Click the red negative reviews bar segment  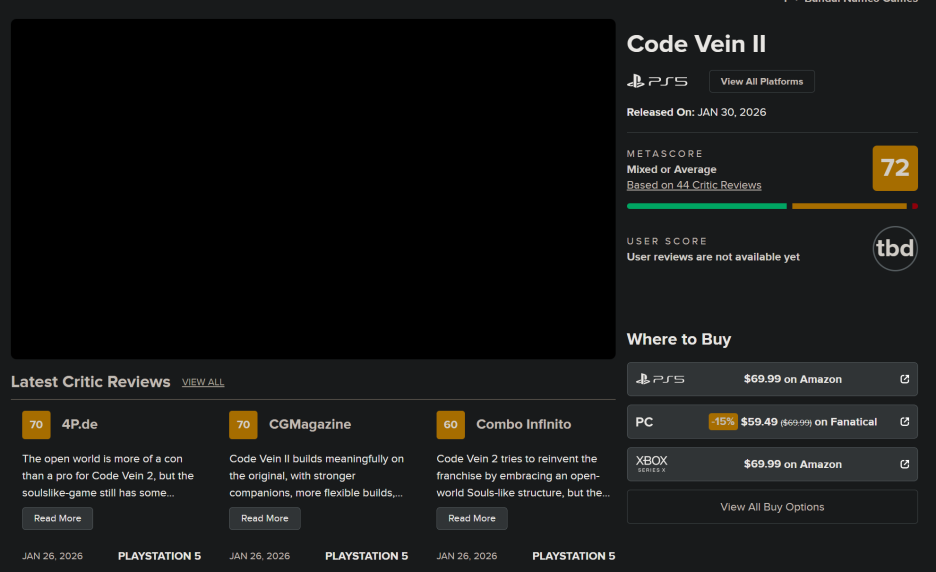[x=915, y=206]
